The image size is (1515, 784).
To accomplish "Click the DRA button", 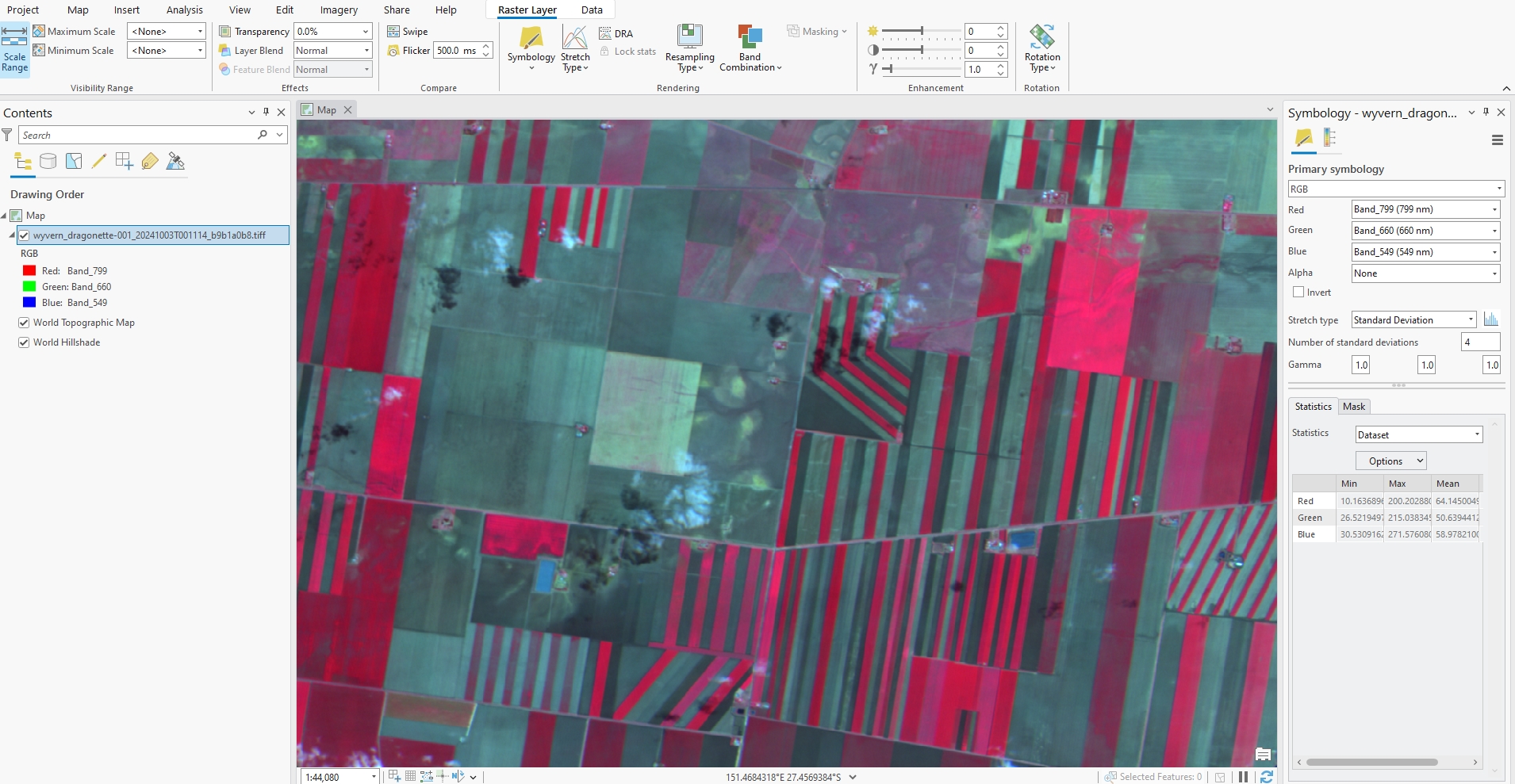I will pos(616,33).
